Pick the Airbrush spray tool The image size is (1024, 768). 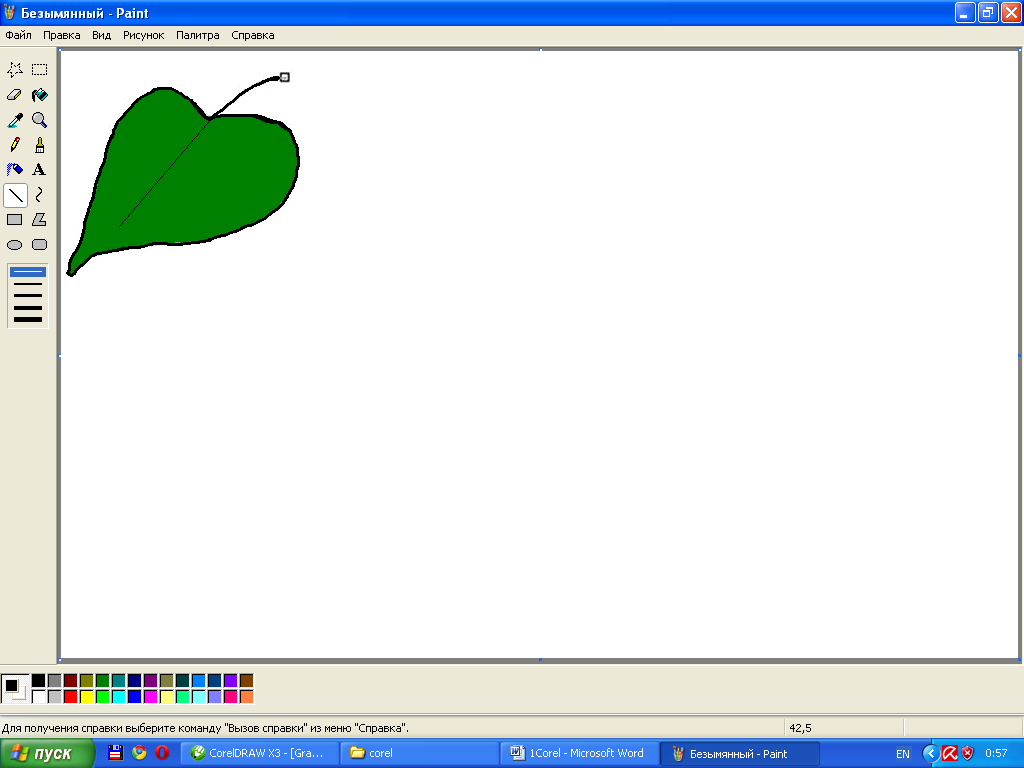click(x=15, y=170)
